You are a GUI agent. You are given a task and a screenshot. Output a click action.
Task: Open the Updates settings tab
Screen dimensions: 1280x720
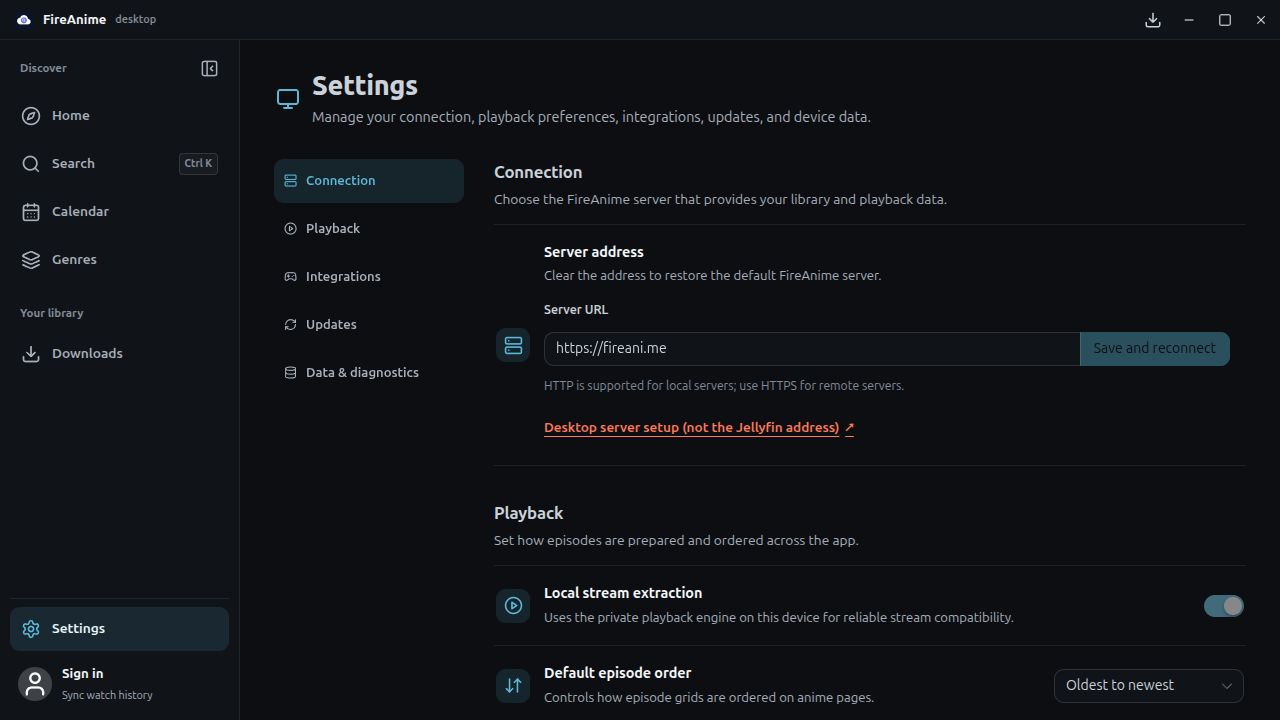369,325
